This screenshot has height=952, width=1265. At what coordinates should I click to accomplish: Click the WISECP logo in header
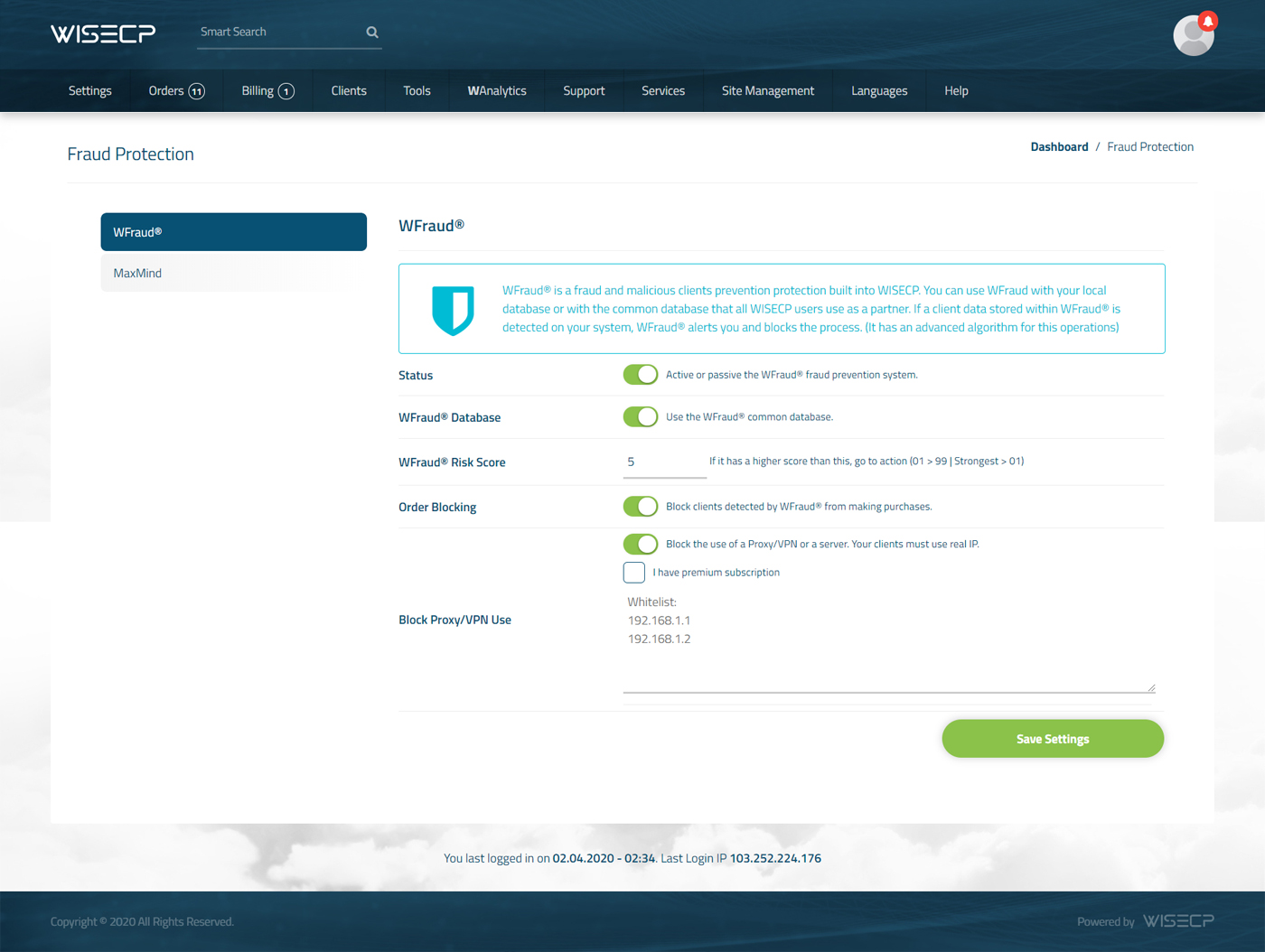tap(103, 33)
